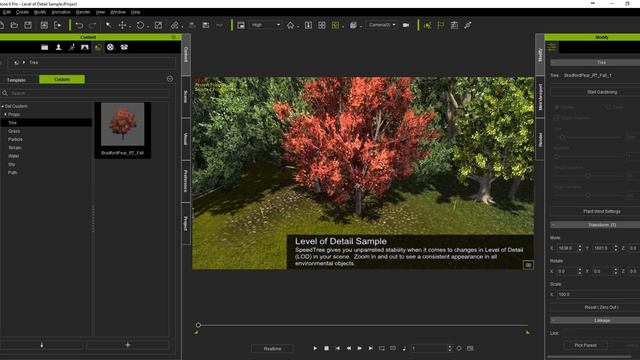640x360 pixels.
Task: Open the Create menu
Action: pos(22,12)
